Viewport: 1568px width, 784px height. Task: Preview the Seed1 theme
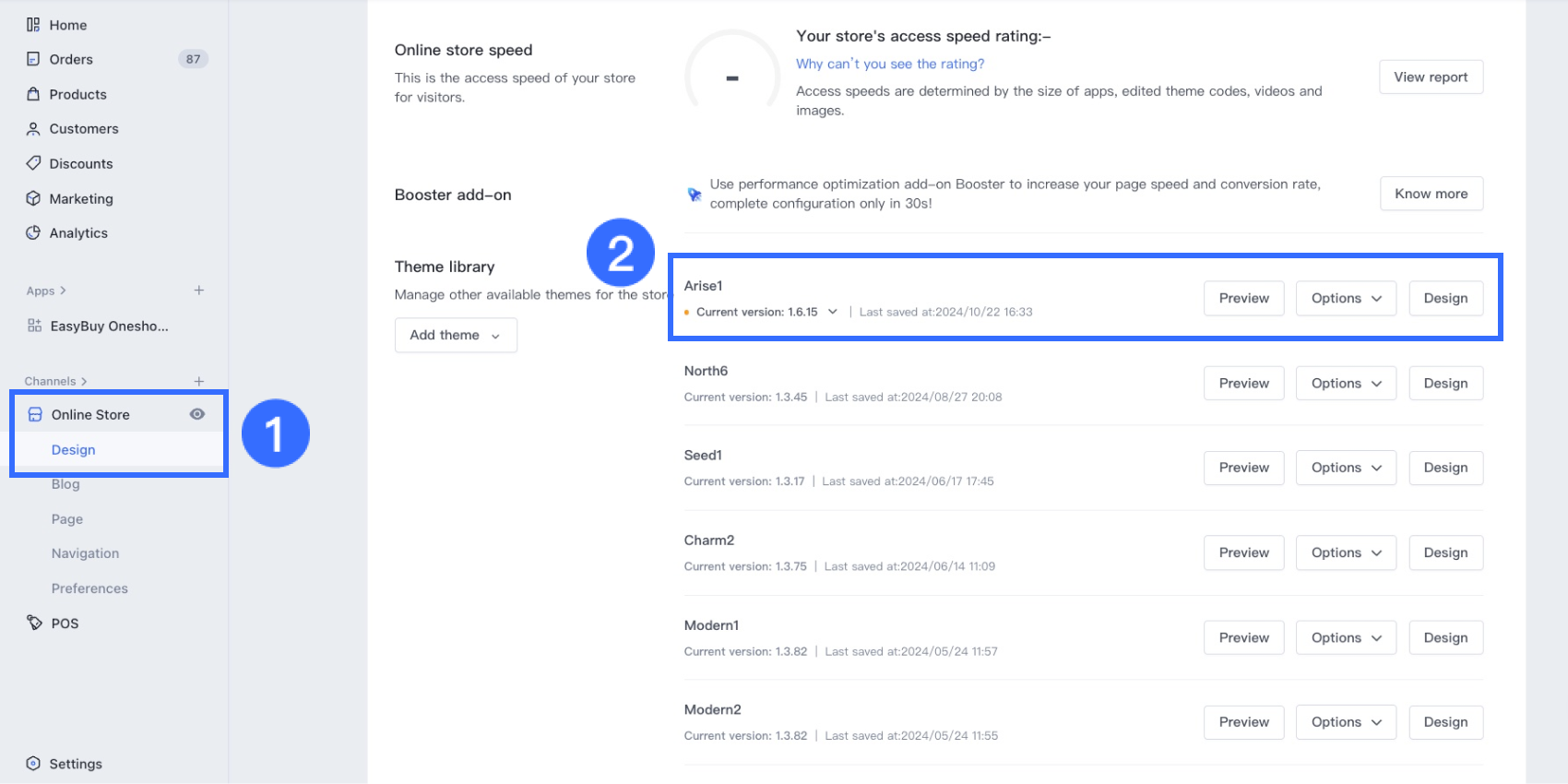(x=1244, y=468)
